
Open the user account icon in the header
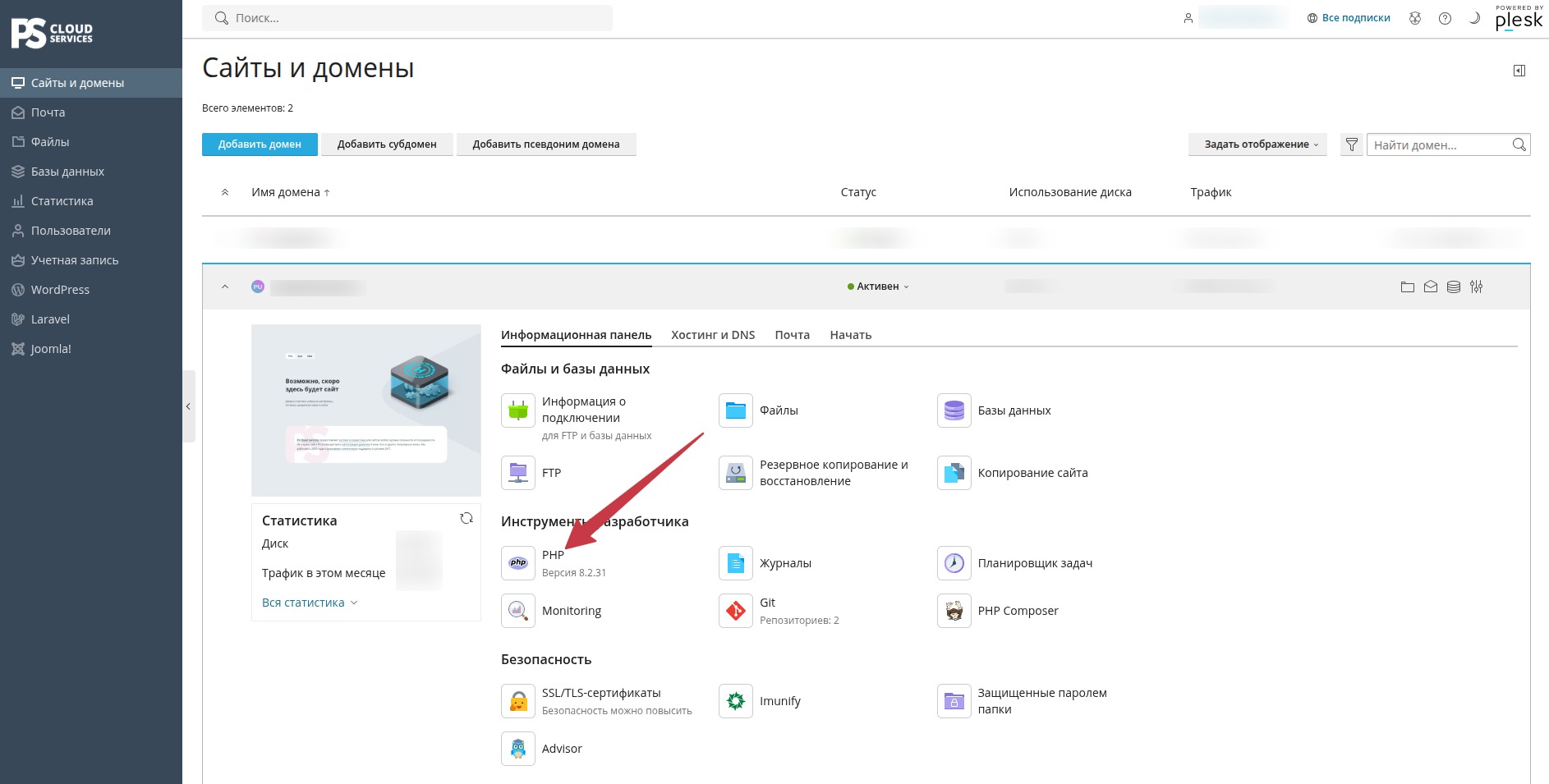[1188, 18]
